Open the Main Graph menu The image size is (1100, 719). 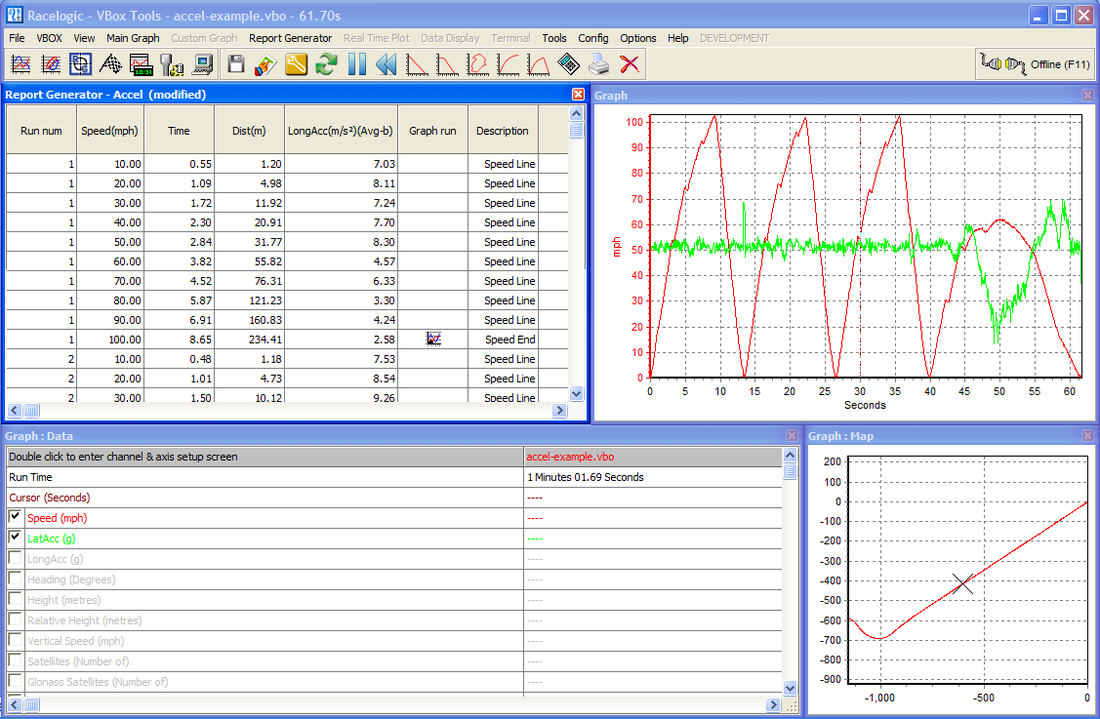tap(133, 38)
